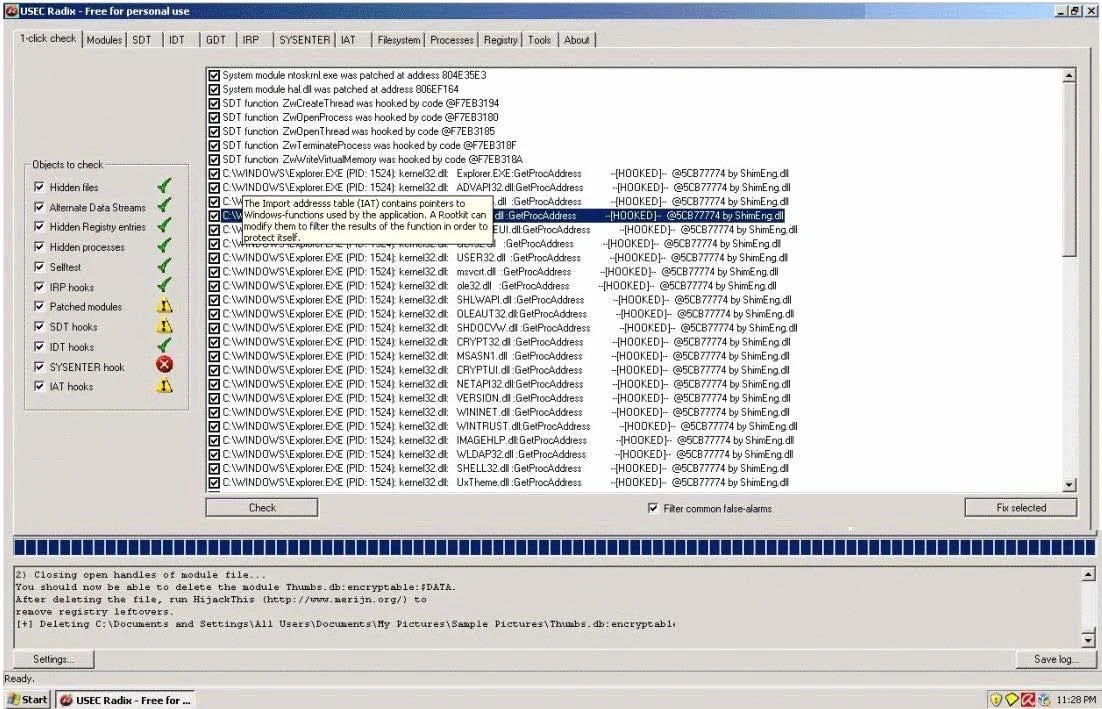Open the Windows Start menu
This screenshot has height=709, width=1102.
point(27,699)
